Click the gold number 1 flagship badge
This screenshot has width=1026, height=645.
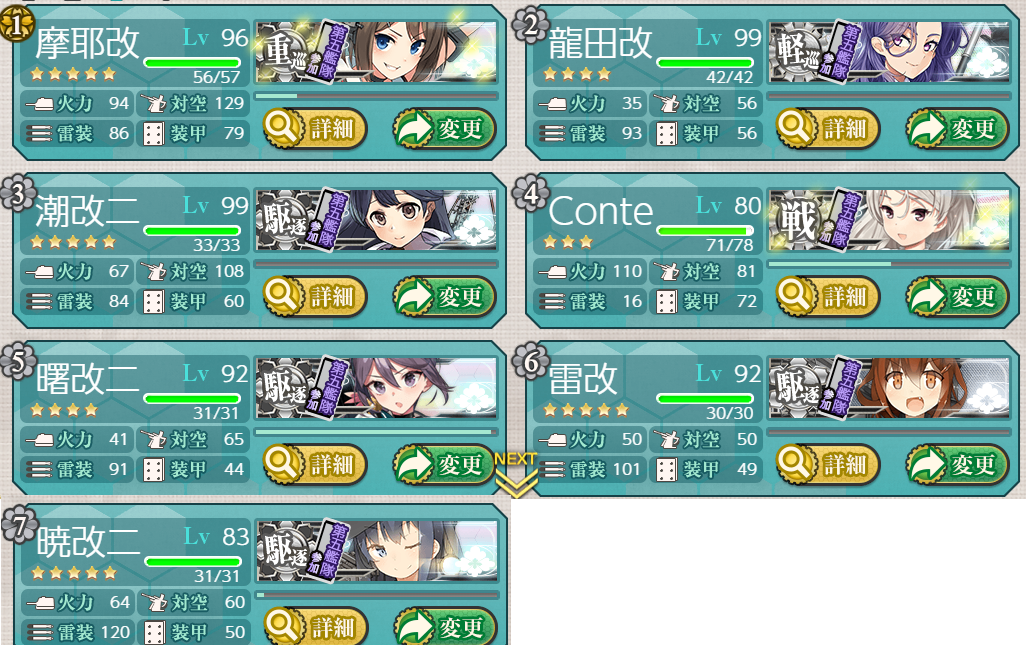(x=16, y=26)
